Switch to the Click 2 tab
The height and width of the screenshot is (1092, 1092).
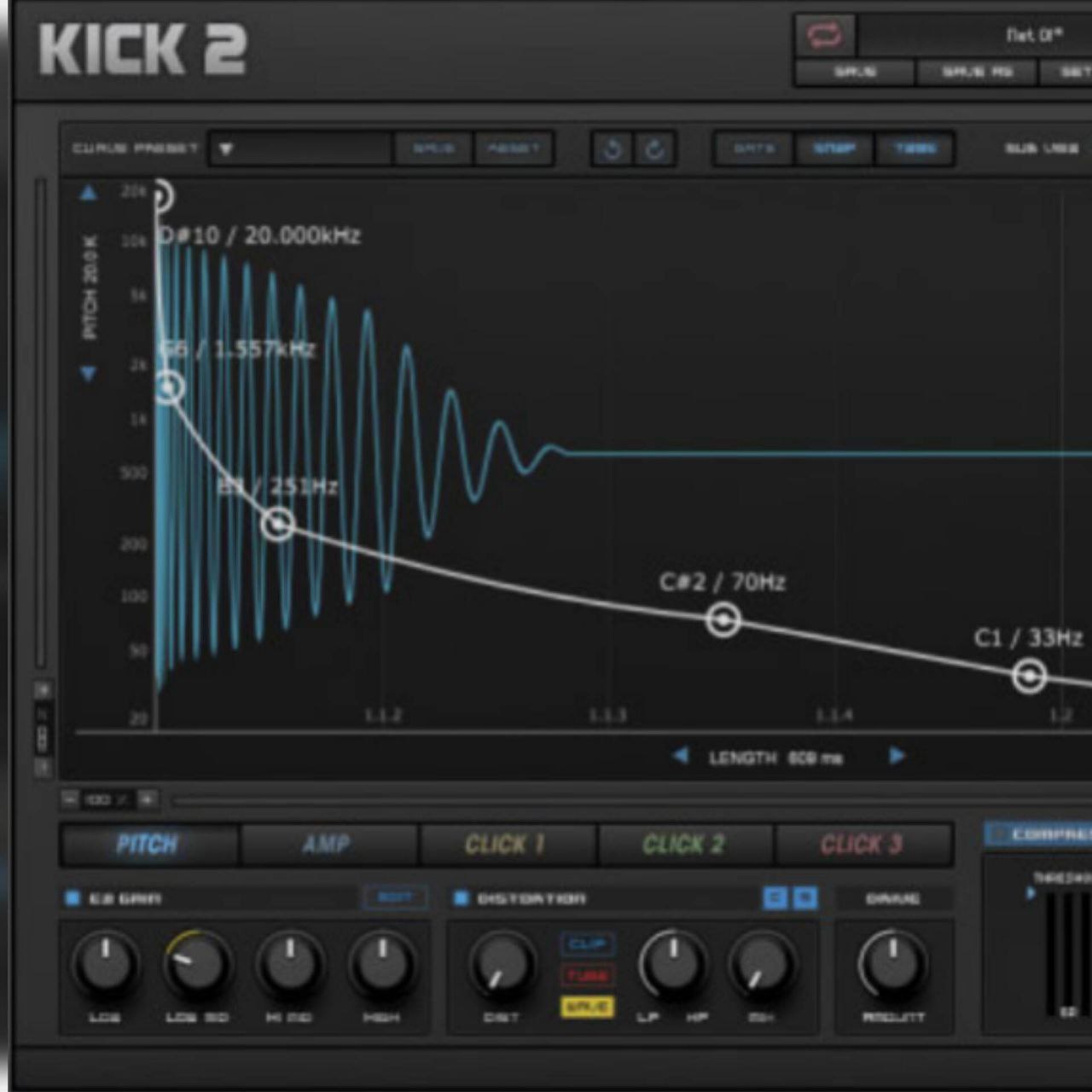coord(685,845)
